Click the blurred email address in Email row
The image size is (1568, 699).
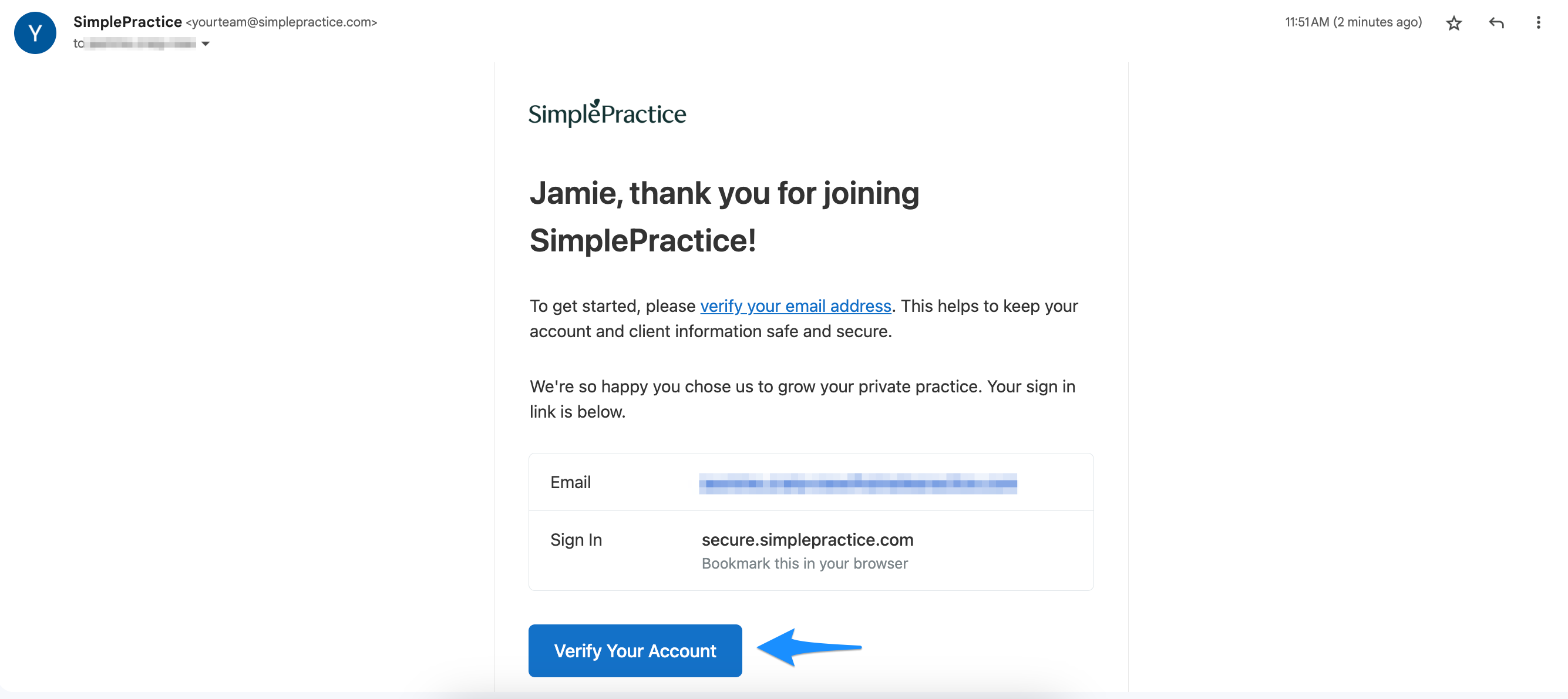(x=857, y=483)
